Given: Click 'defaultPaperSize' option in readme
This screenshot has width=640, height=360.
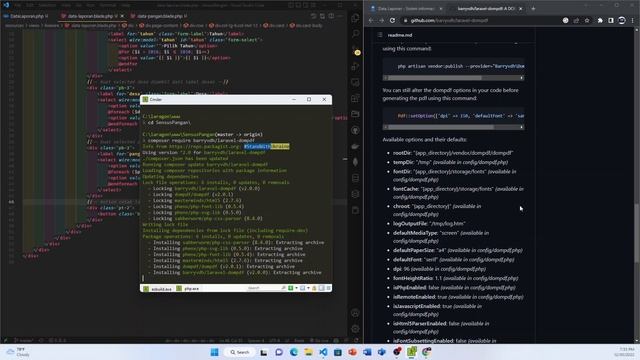Looking at the screenshot, I should (413, 250).
